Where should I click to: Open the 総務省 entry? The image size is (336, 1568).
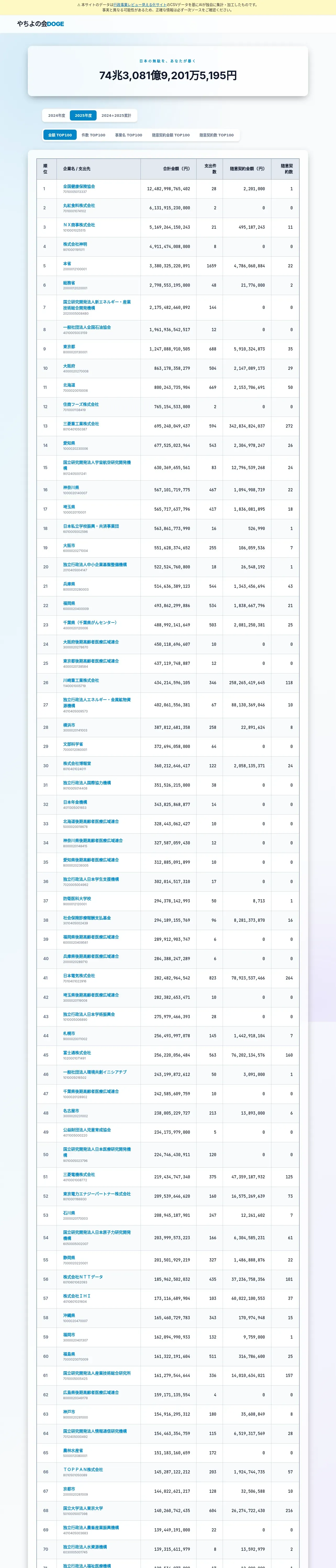[x=69, y=283]
